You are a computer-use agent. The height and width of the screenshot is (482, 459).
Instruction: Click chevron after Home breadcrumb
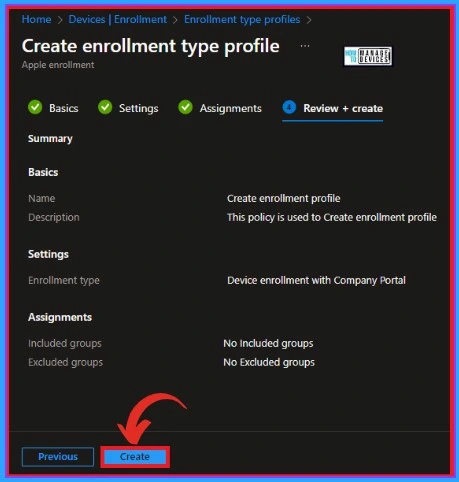[60, 20]
